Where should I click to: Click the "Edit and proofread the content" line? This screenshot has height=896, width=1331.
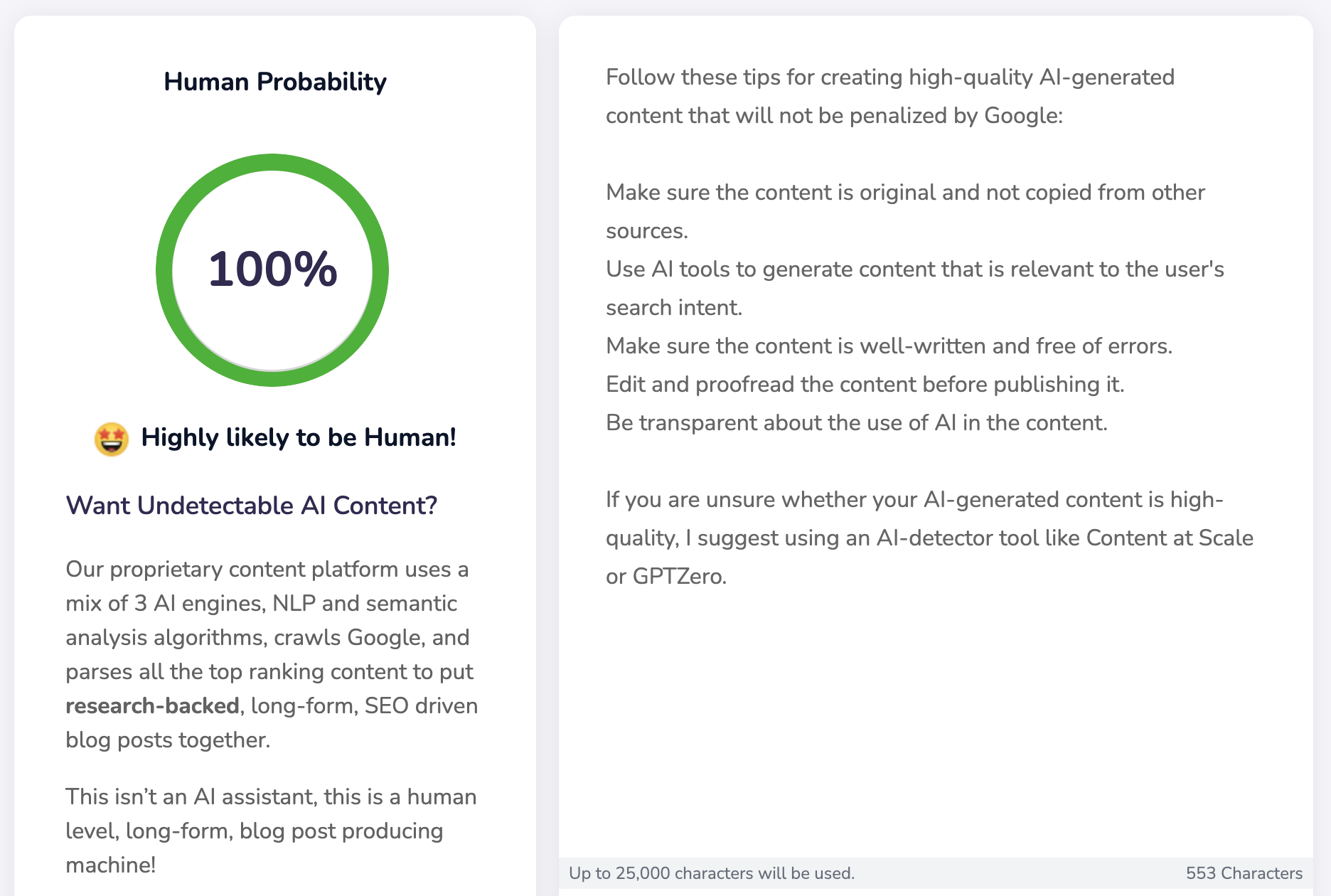click(865, 385)
